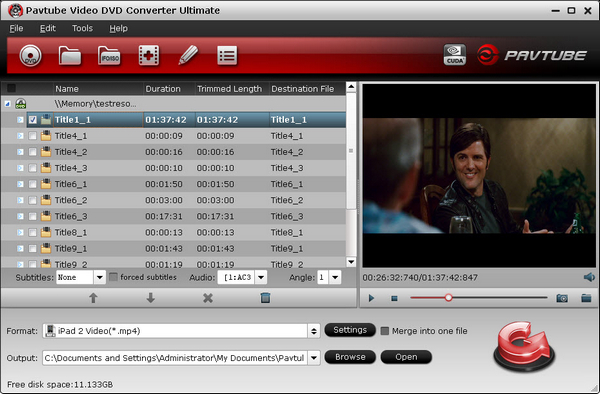Click the DVD source disc icon
The image size is (600, 394).
pyautogui.click(x=21, y=104)
